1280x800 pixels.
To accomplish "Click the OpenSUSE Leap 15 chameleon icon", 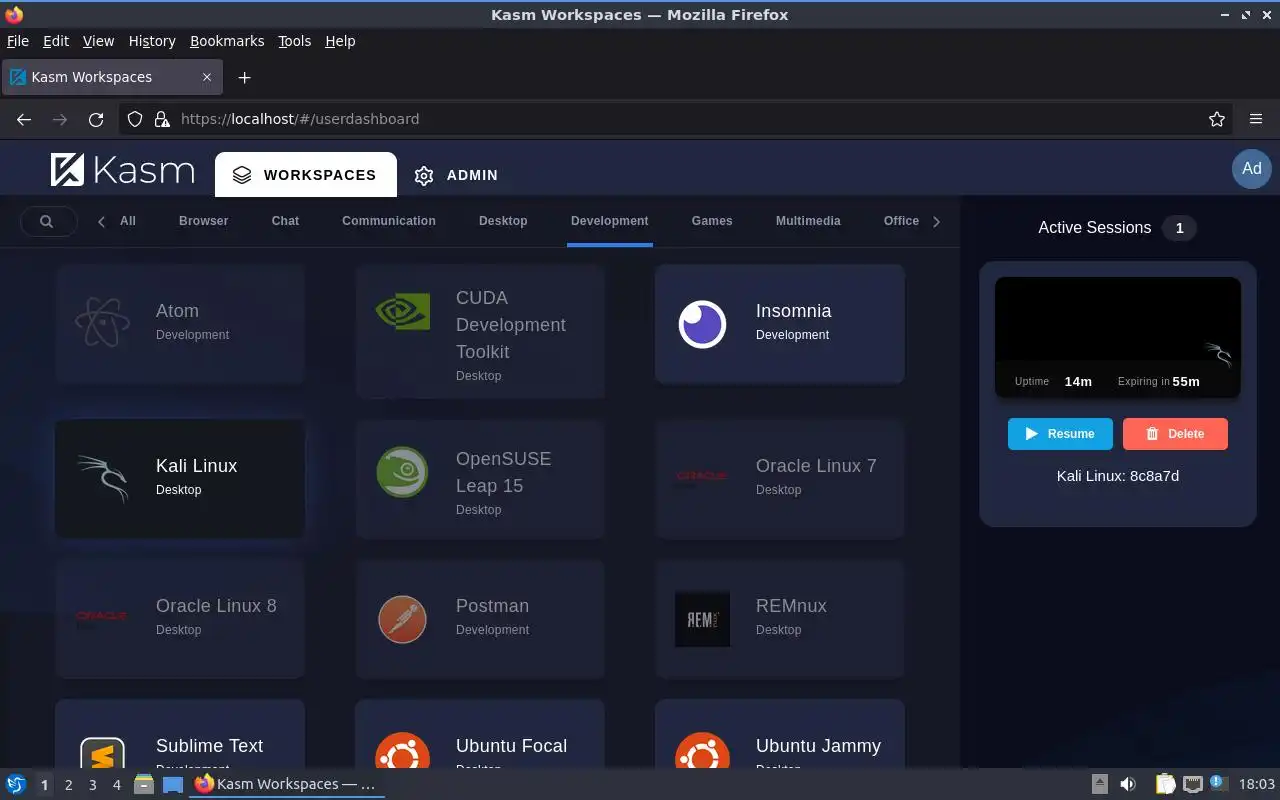I will pyautogui.click(x=402, y=472).
